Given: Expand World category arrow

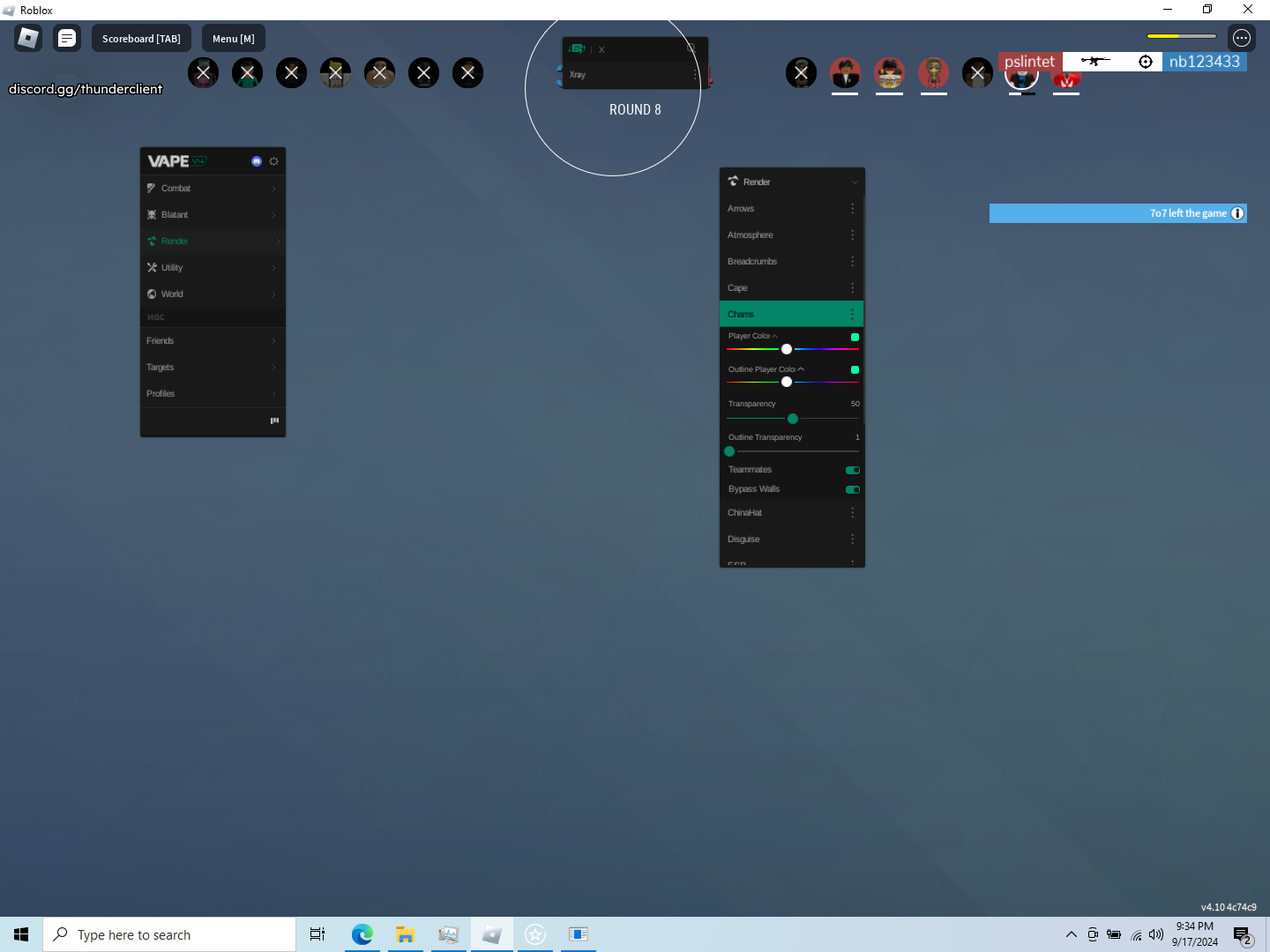Looking at the screenshot, I should [274, 294].
